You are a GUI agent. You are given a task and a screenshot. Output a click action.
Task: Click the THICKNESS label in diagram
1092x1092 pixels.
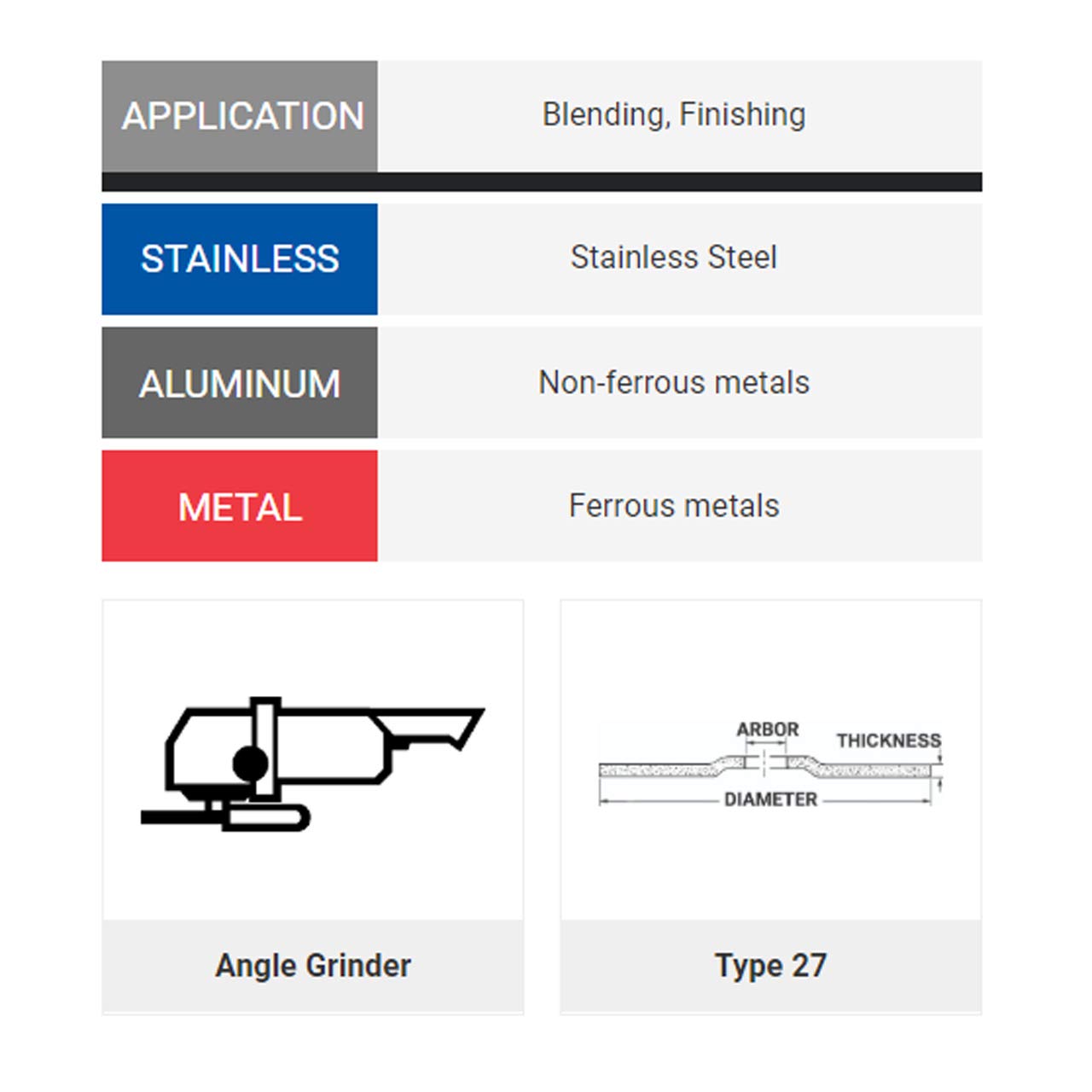pos(889,741)
